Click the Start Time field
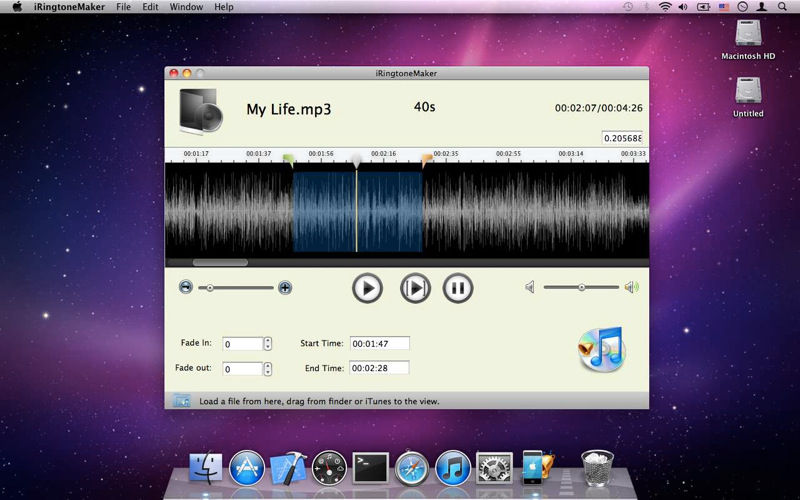 point(380,343)
